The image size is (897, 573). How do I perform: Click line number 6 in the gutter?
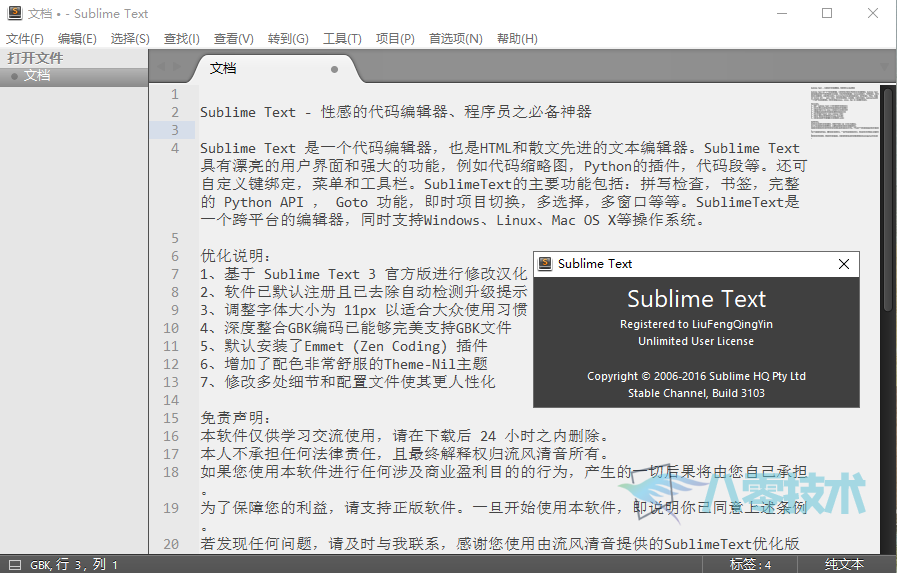coord(175,256)
